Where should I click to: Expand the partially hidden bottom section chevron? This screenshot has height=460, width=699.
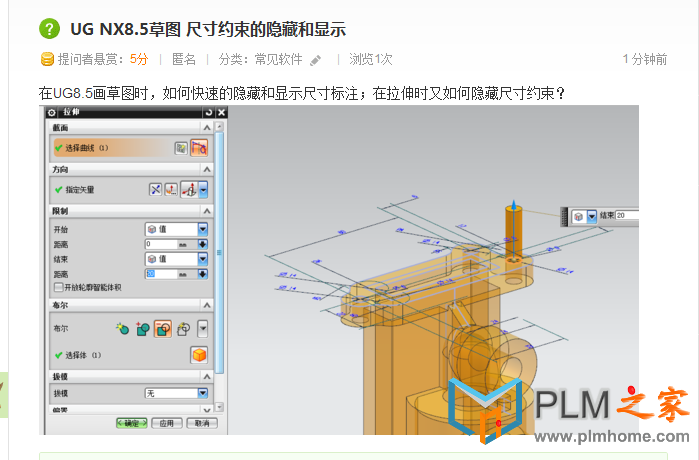pyautogui.click(x=207, y=410)
